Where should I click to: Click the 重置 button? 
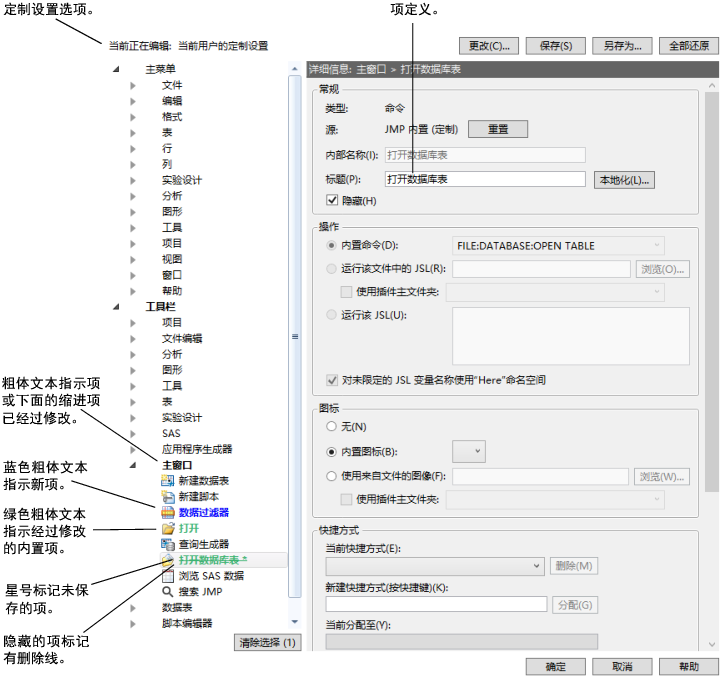click(x=498, y=129)
